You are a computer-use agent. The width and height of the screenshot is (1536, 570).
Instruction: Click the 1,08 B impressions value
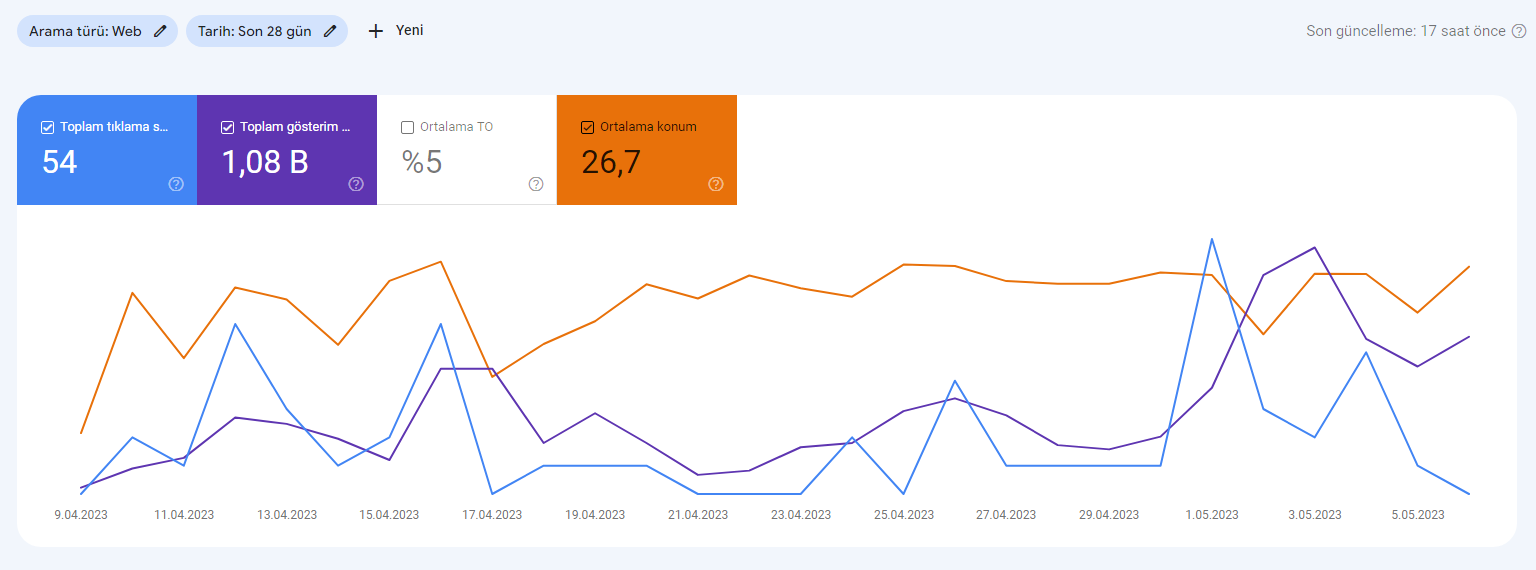coord(264,162)
